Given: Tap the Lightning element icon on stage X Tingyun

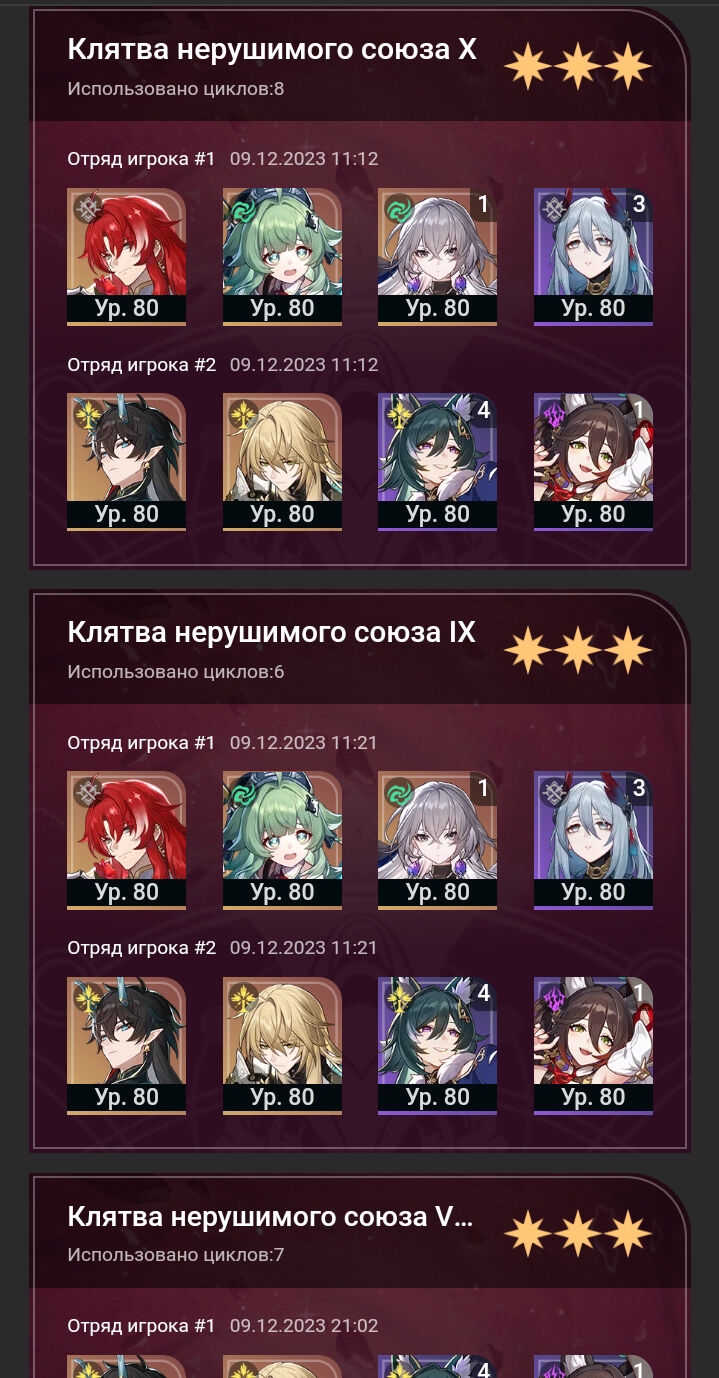Looking at the screenshot, I should [554, 413].
